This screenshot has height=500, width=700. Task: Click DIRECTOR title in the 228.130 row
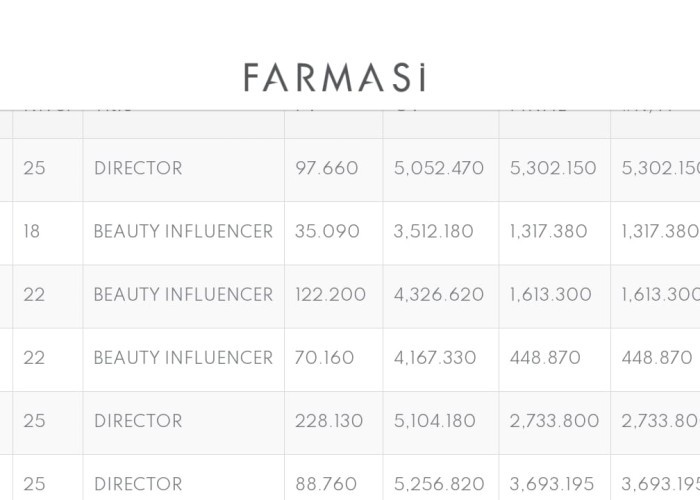pyautogui.click(x=138, y=421)
